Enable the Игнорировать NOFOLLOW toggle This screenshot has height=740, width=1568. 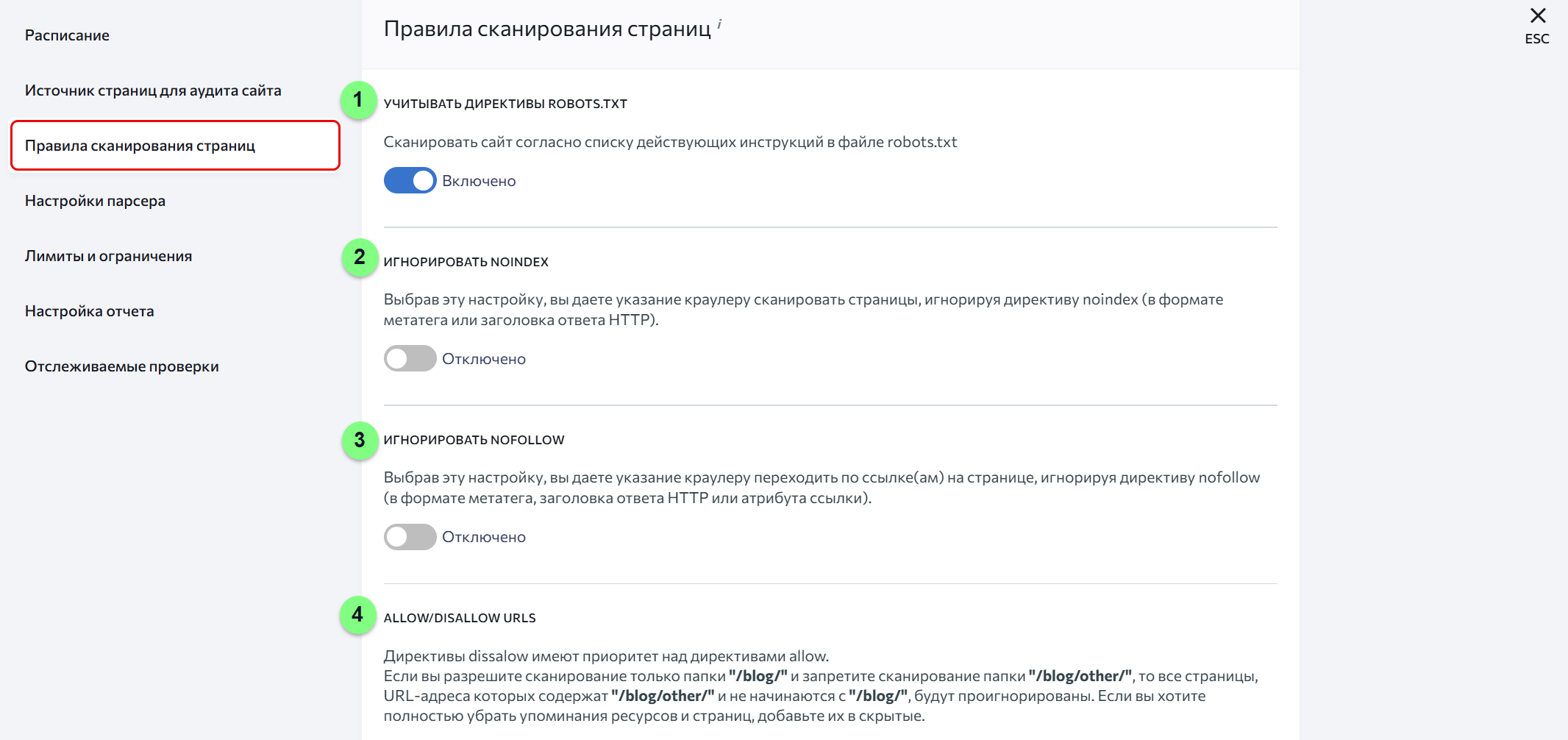(410, 536)
